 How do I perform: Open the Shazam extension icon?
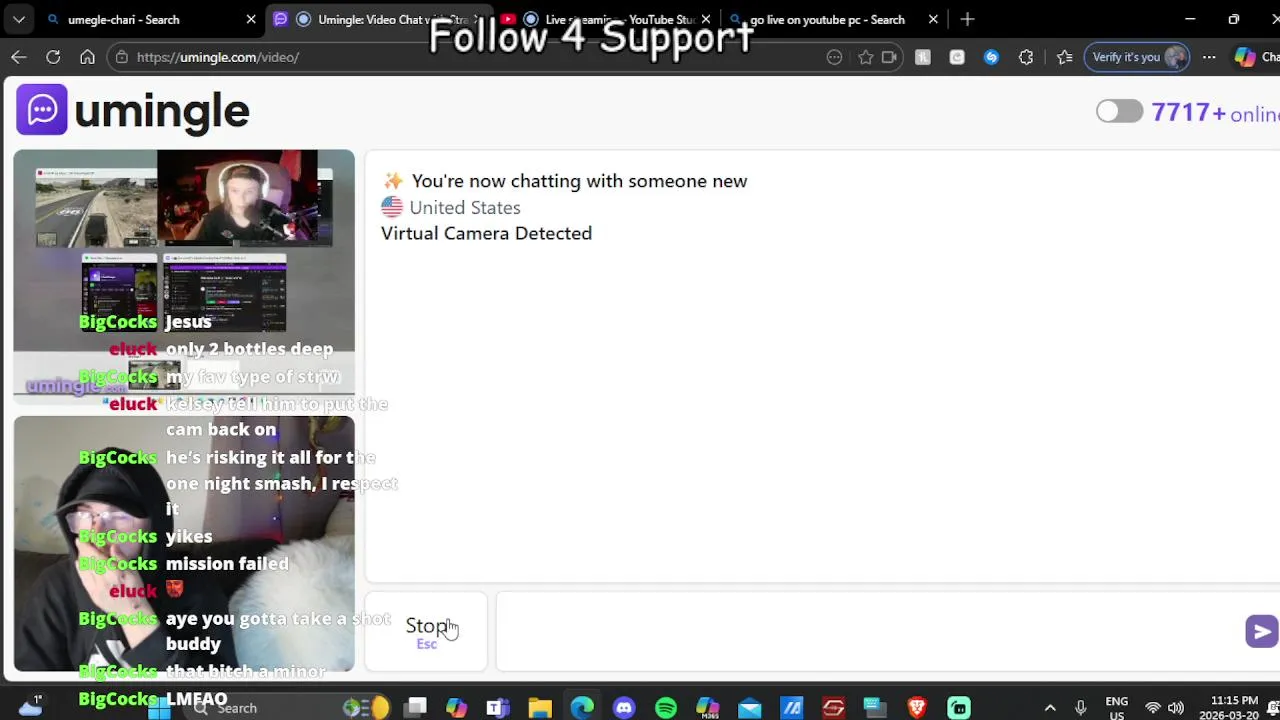coord(991,57)
